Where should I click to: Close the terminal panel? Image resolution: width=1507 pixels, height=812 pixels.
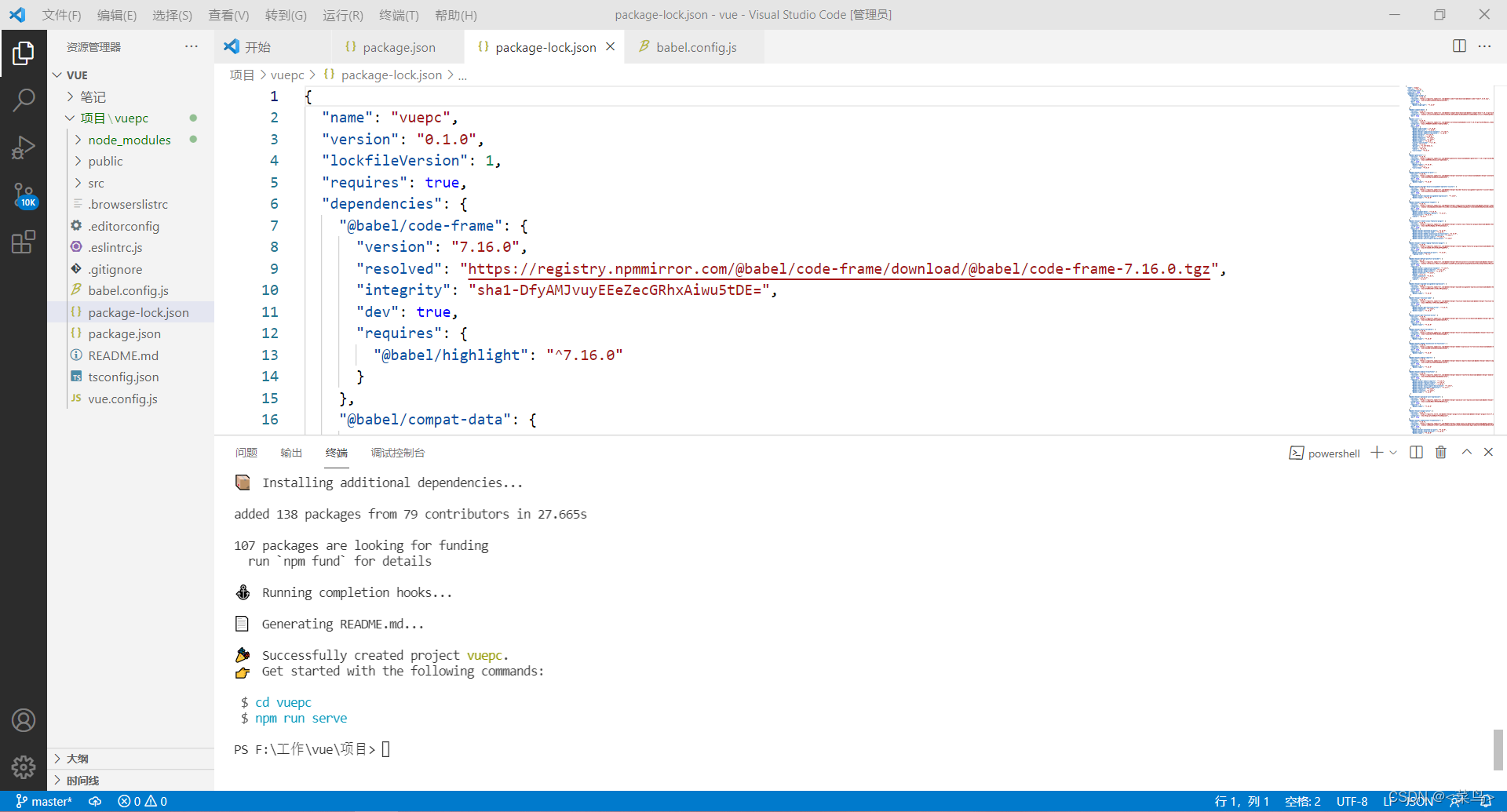click(x=1488, y=453)
